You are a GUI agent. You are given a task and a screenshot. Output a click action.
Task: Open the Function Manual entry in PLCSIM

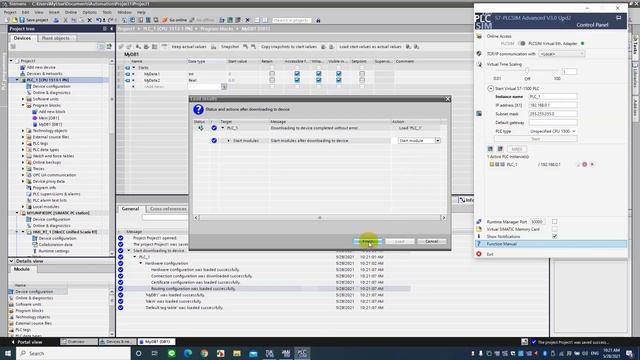pyautogui.click(x=551, y=244)
